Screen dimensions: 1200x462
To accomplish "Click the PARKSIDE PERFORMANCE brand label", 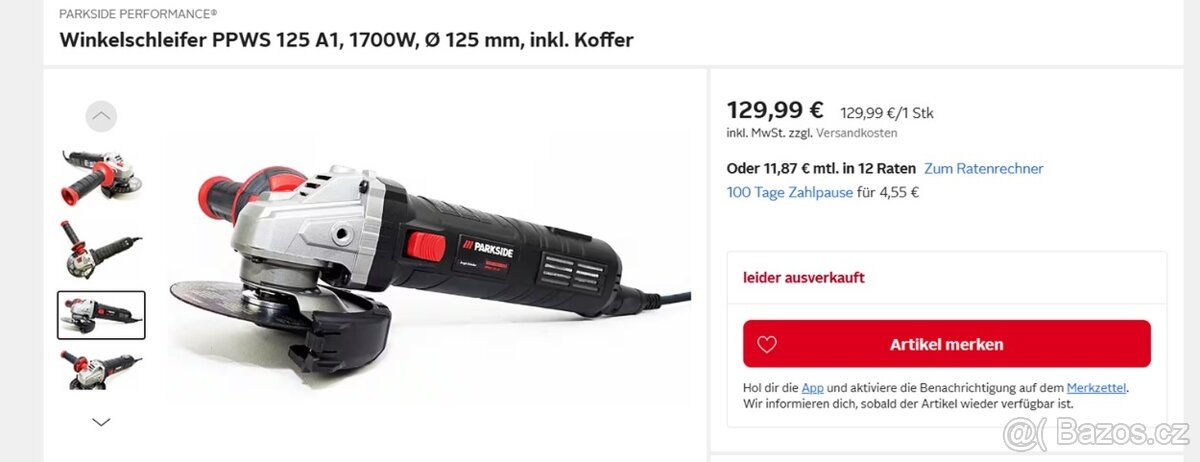I will point(138,14).
